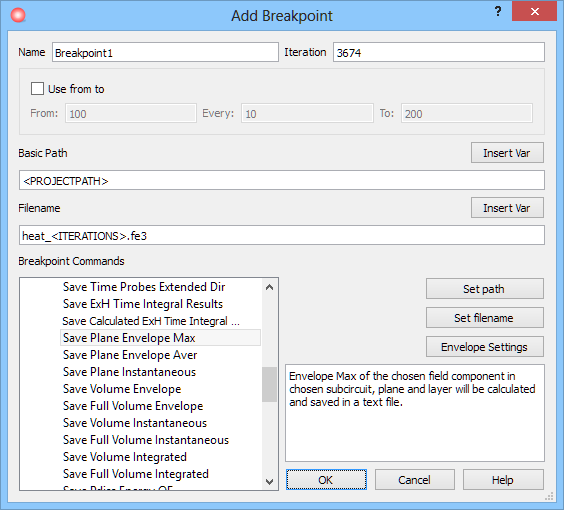This screenshot has height=510, width=564.
Task: Confirm with the OK button
Action: coord(326,479)
